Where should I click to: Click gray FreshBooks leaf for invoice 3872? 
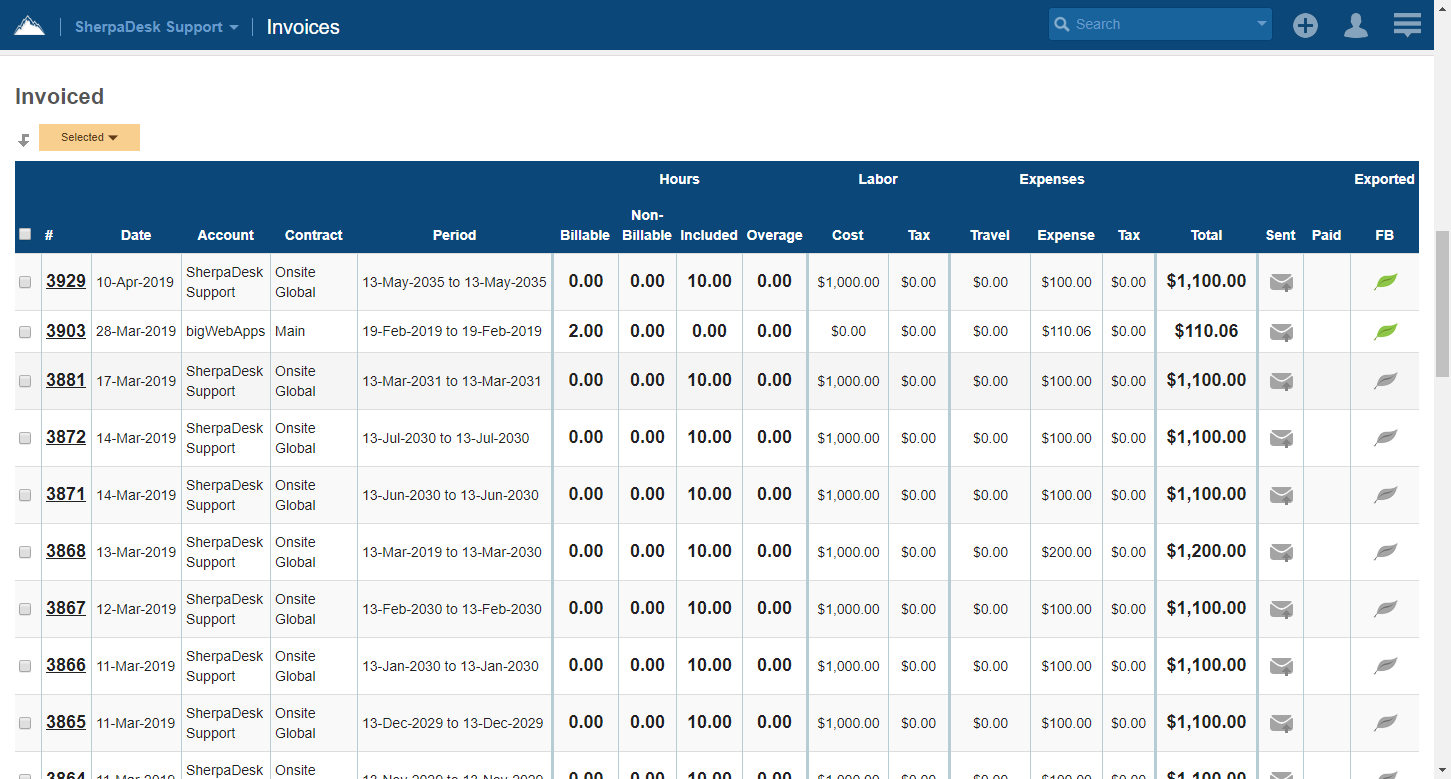[x=1385, y=438]
